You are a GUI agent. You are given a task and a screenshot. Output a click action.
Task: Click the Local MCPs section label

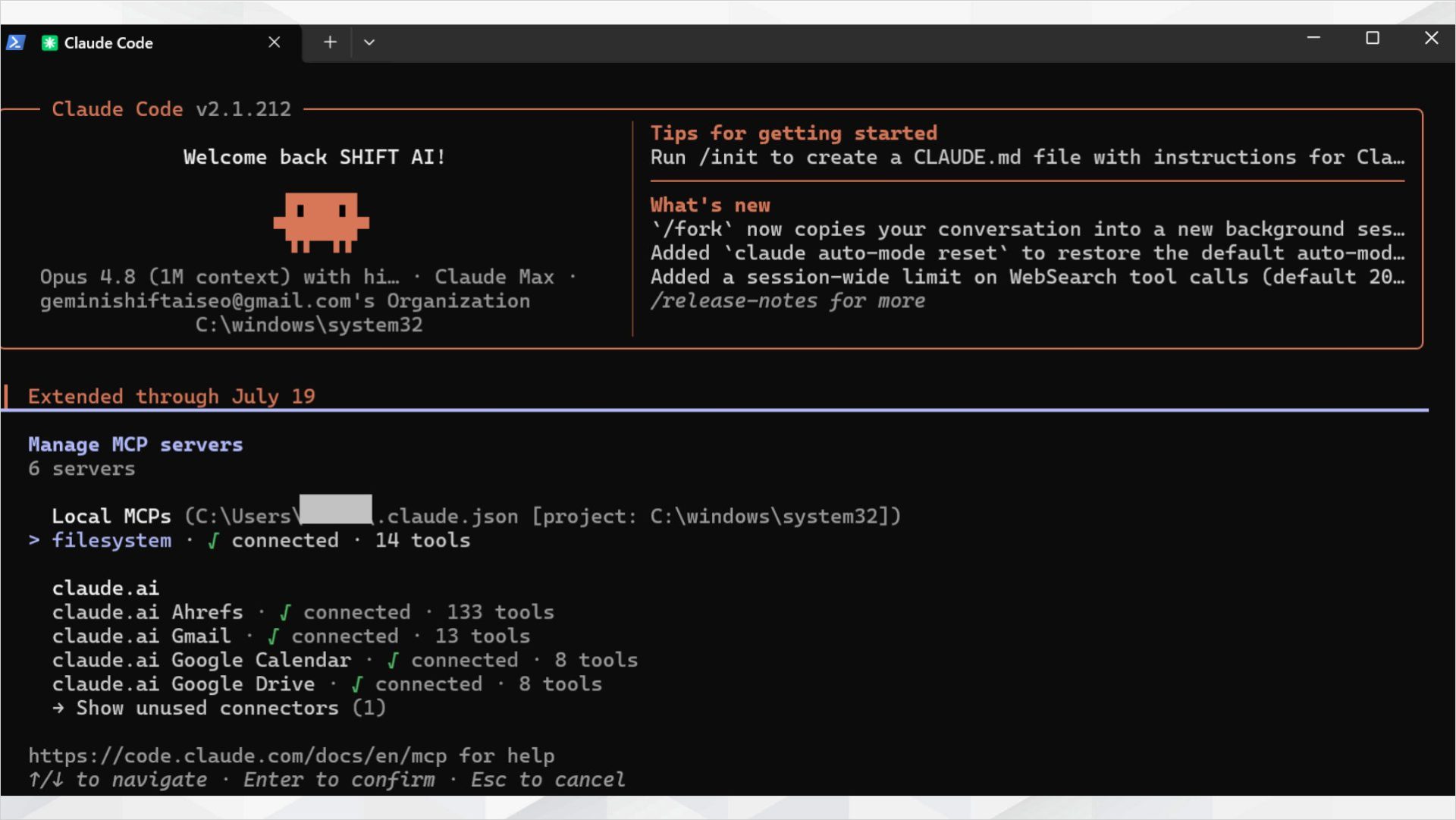(x=111, y=517)
